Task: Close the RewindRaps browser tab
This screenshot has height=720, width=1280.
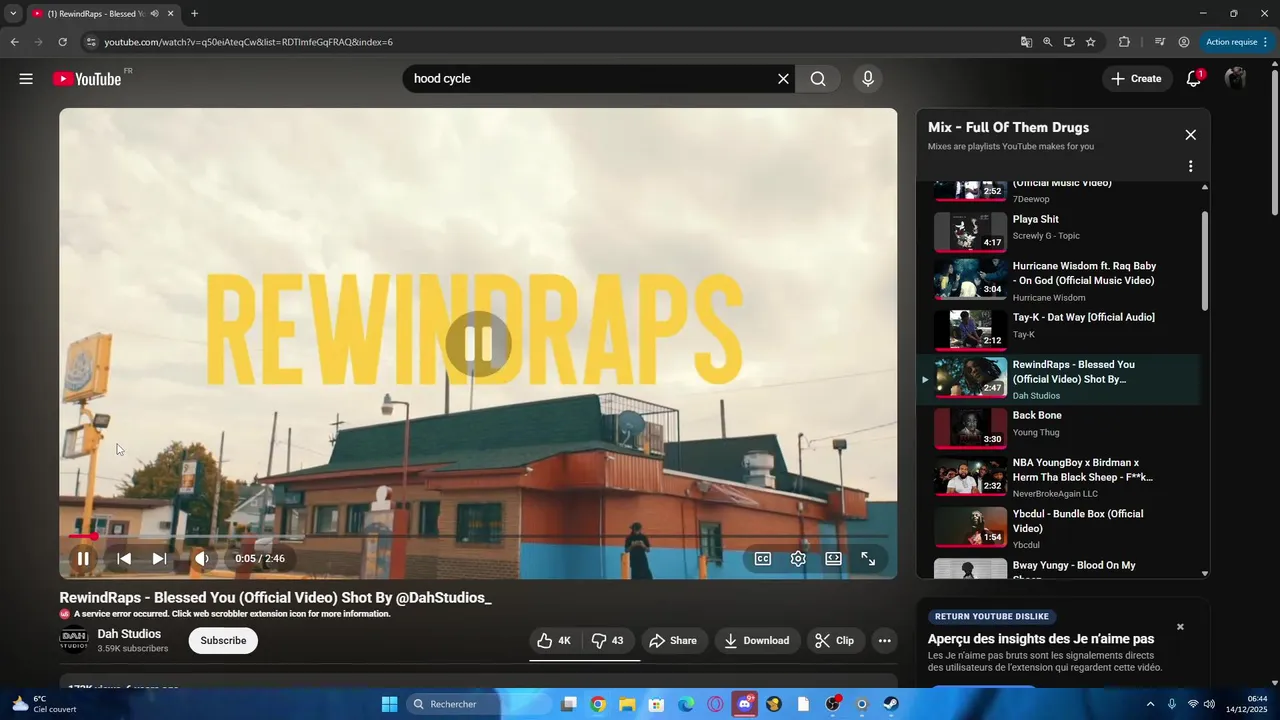Action: tap(170, 14)
